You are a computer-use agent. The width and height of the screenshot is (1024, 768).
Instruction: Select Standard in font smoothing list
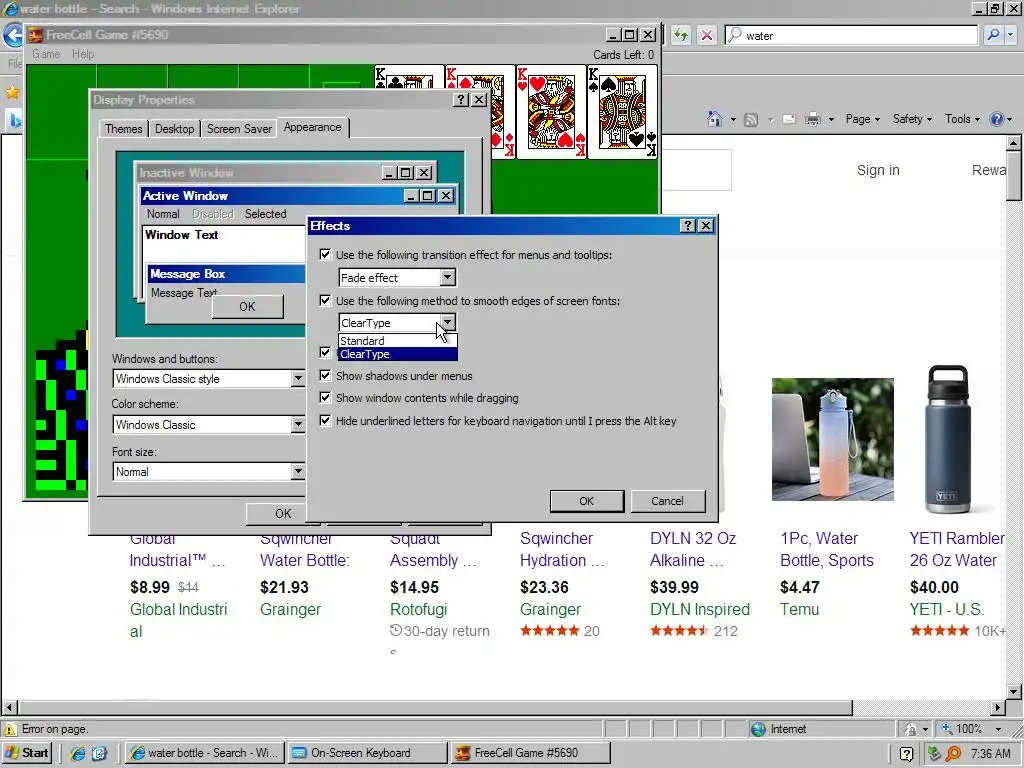[x=398, y=341]
